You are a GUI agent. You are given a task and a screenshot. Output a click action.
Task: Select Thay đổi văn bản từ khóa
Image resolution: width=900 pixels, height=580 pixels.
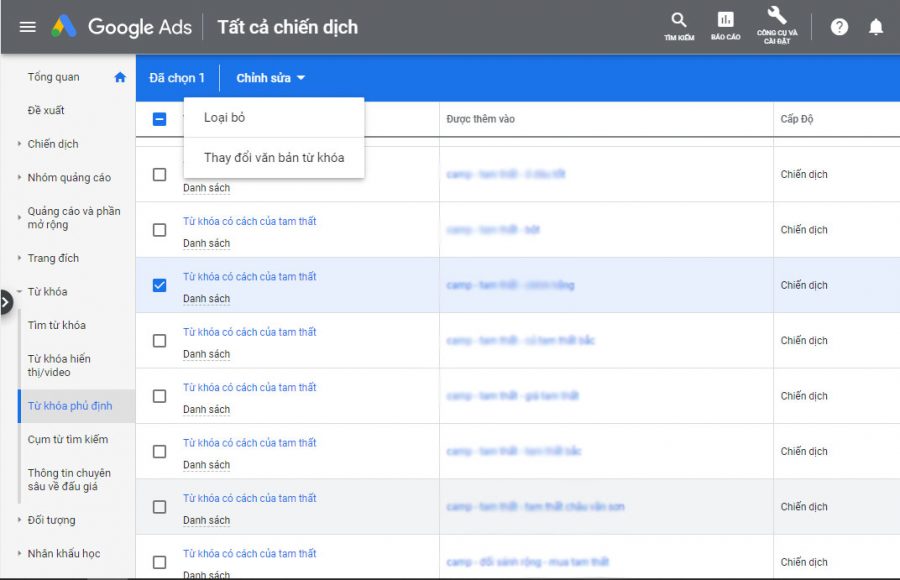pos(273,158)
